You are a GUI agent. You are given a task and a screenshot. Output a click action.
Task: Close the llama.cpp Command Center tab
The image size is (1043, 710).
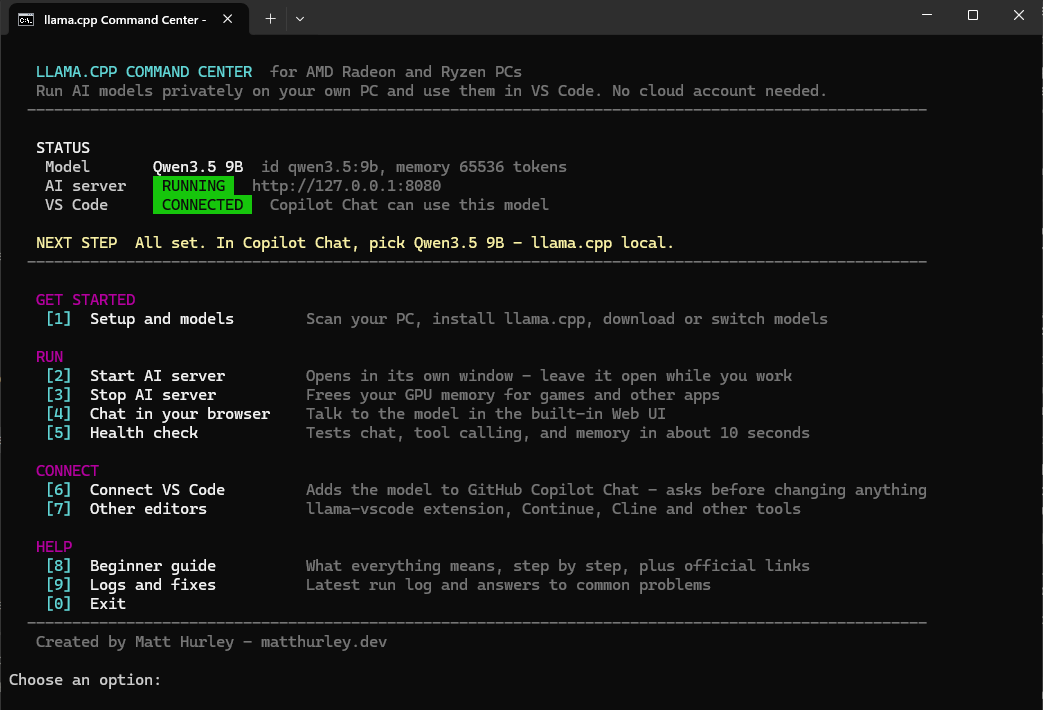tap(227, 19)
